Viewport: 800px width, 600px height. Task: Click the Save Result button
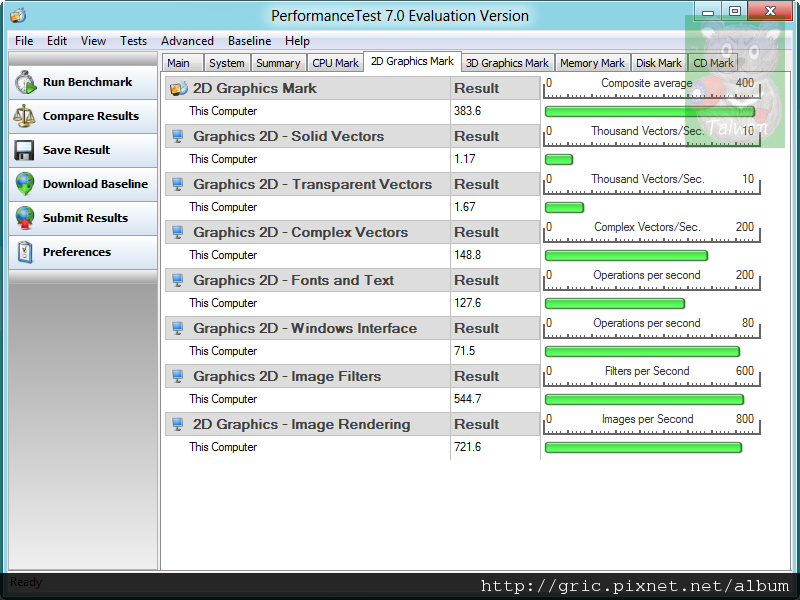pyautogui.click(x=83, y=150)
